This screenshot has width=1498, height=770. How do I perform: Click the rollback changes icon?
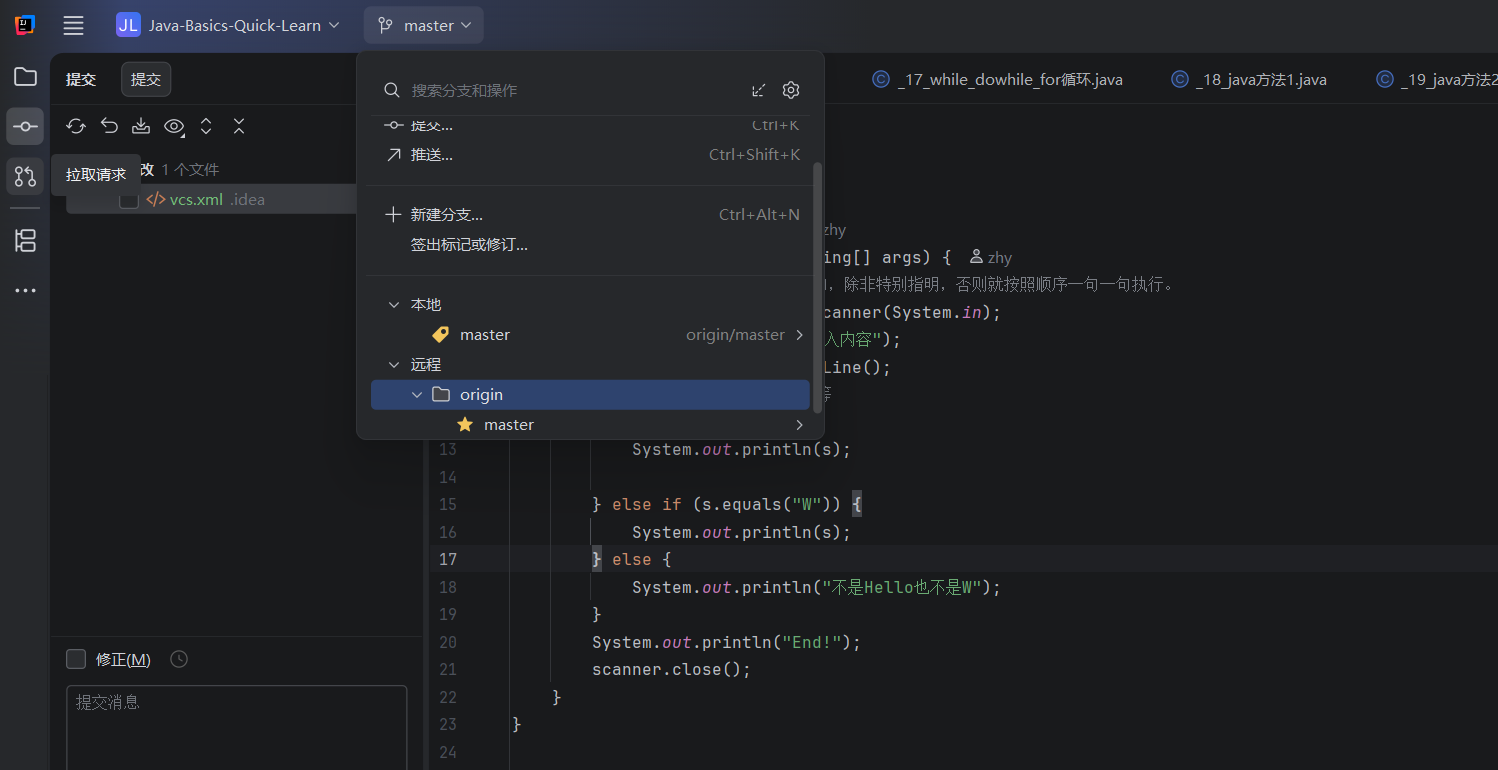109,126
